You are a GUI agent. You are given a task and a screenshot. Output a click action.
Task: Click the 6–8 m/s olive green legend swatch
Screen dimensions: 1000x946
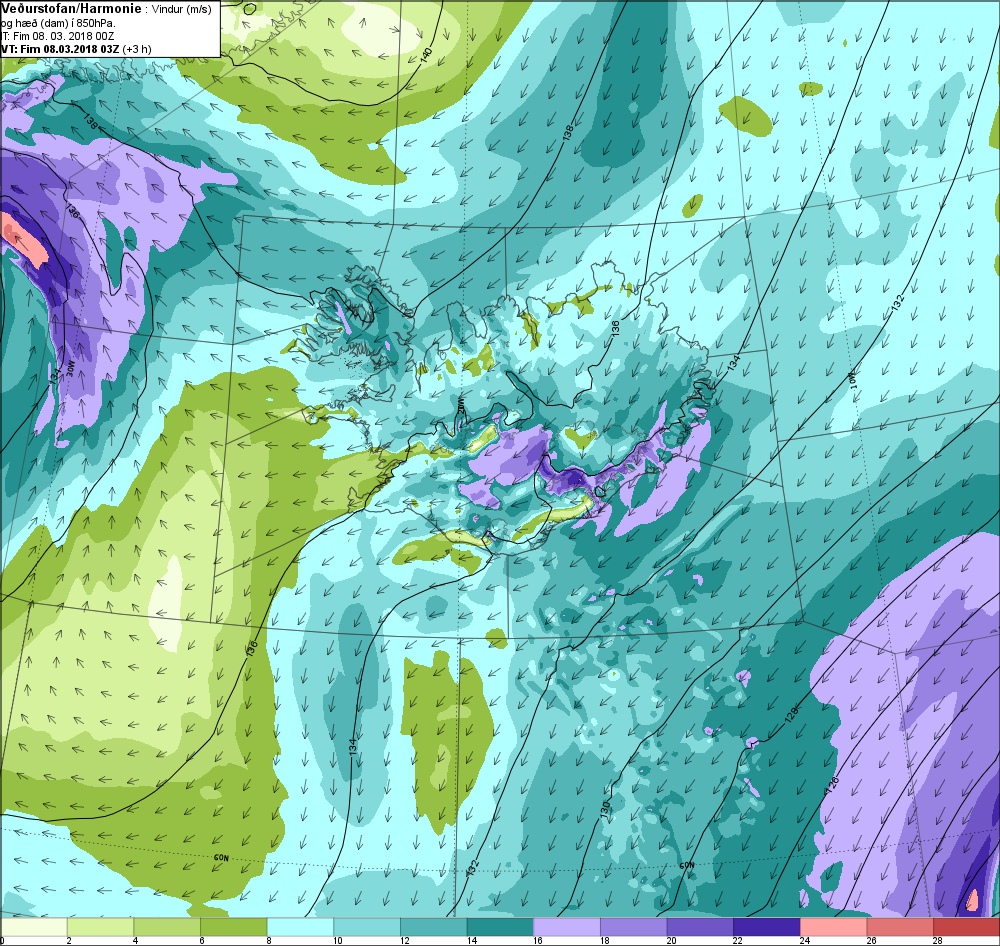tap(233, 926)
